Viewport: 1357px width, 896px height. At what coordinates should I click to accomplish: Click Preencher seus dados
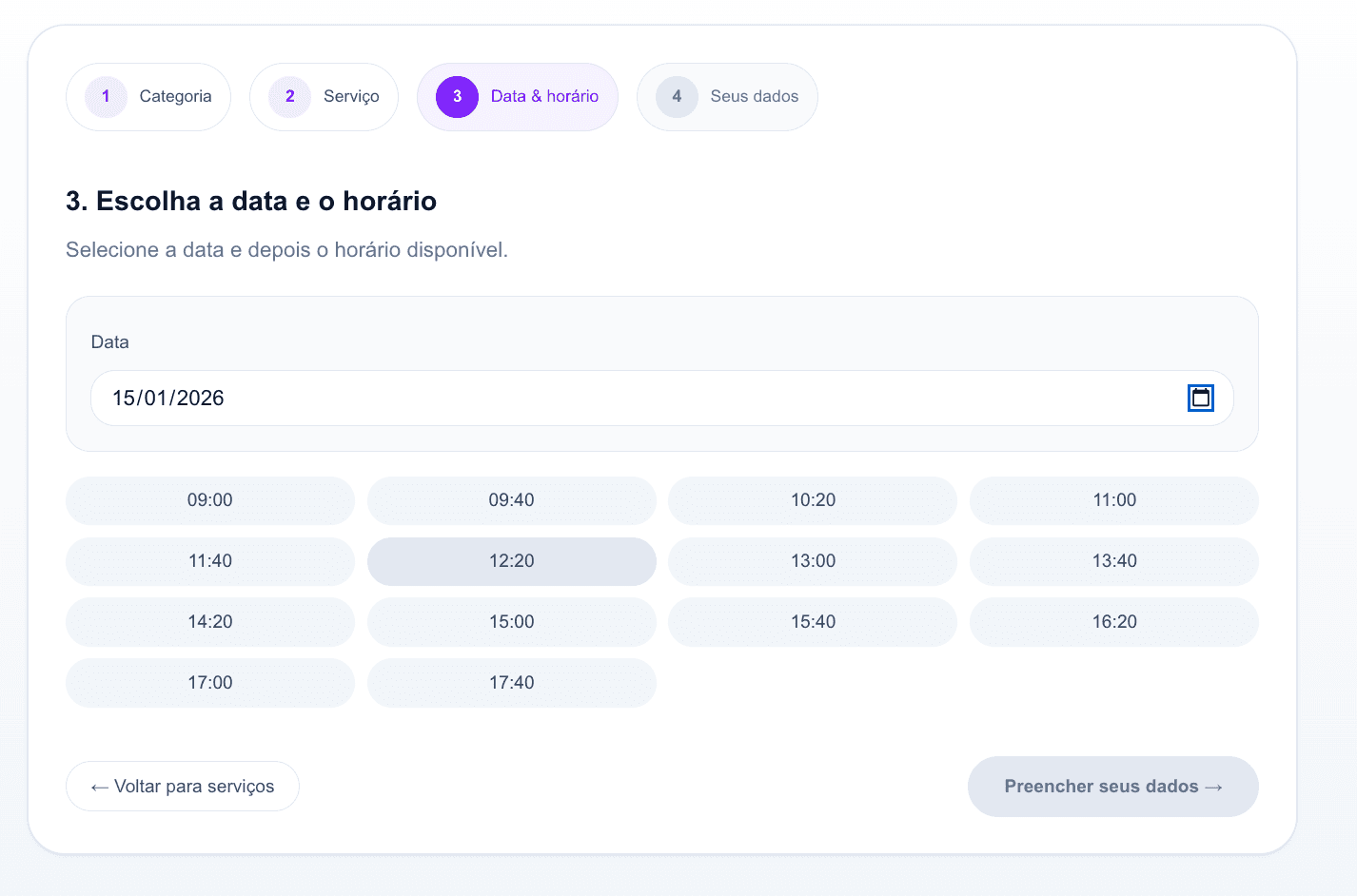[1111, 786]
